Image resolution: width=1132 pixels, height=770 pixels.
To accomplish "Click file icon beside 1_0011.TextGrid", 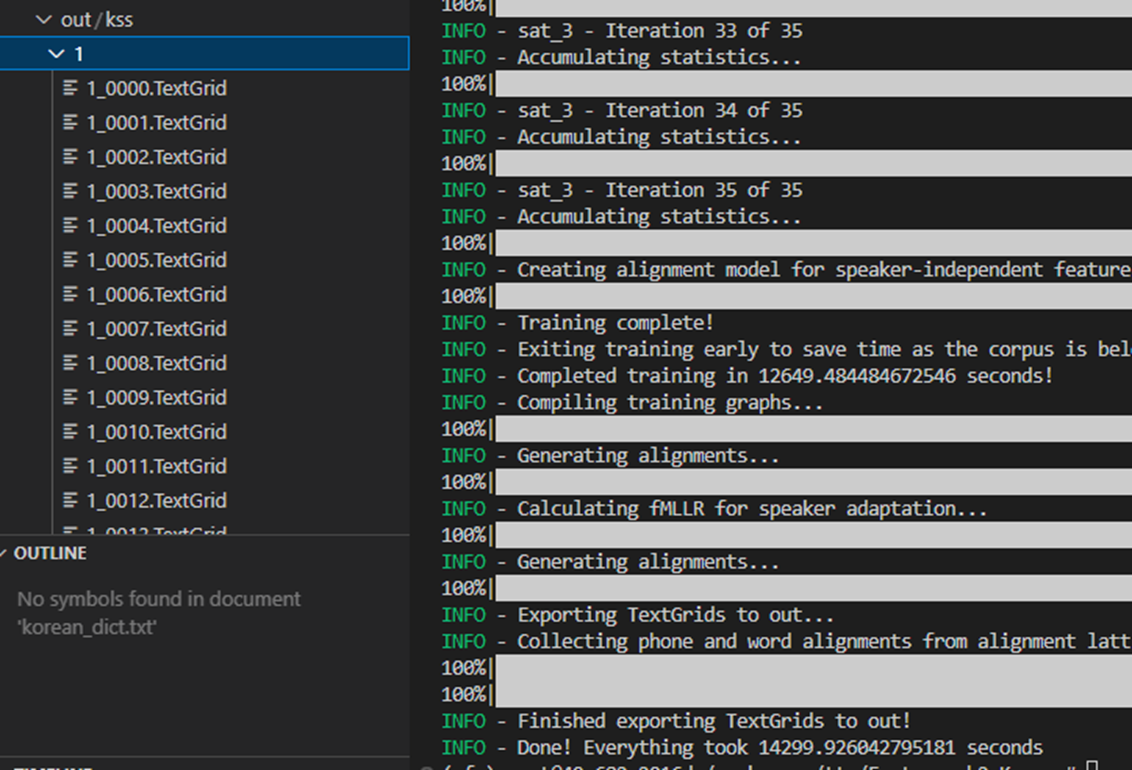I will tap(70, 466).
